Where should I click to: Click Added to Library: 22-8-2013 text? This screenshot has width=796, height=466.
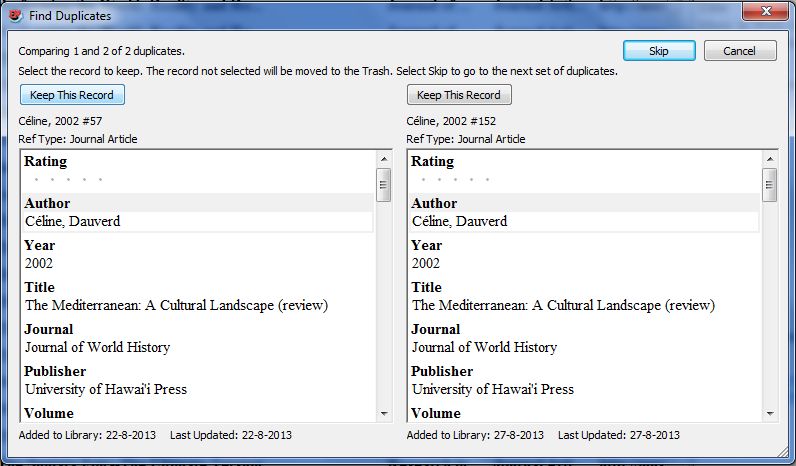click(87, 435)
